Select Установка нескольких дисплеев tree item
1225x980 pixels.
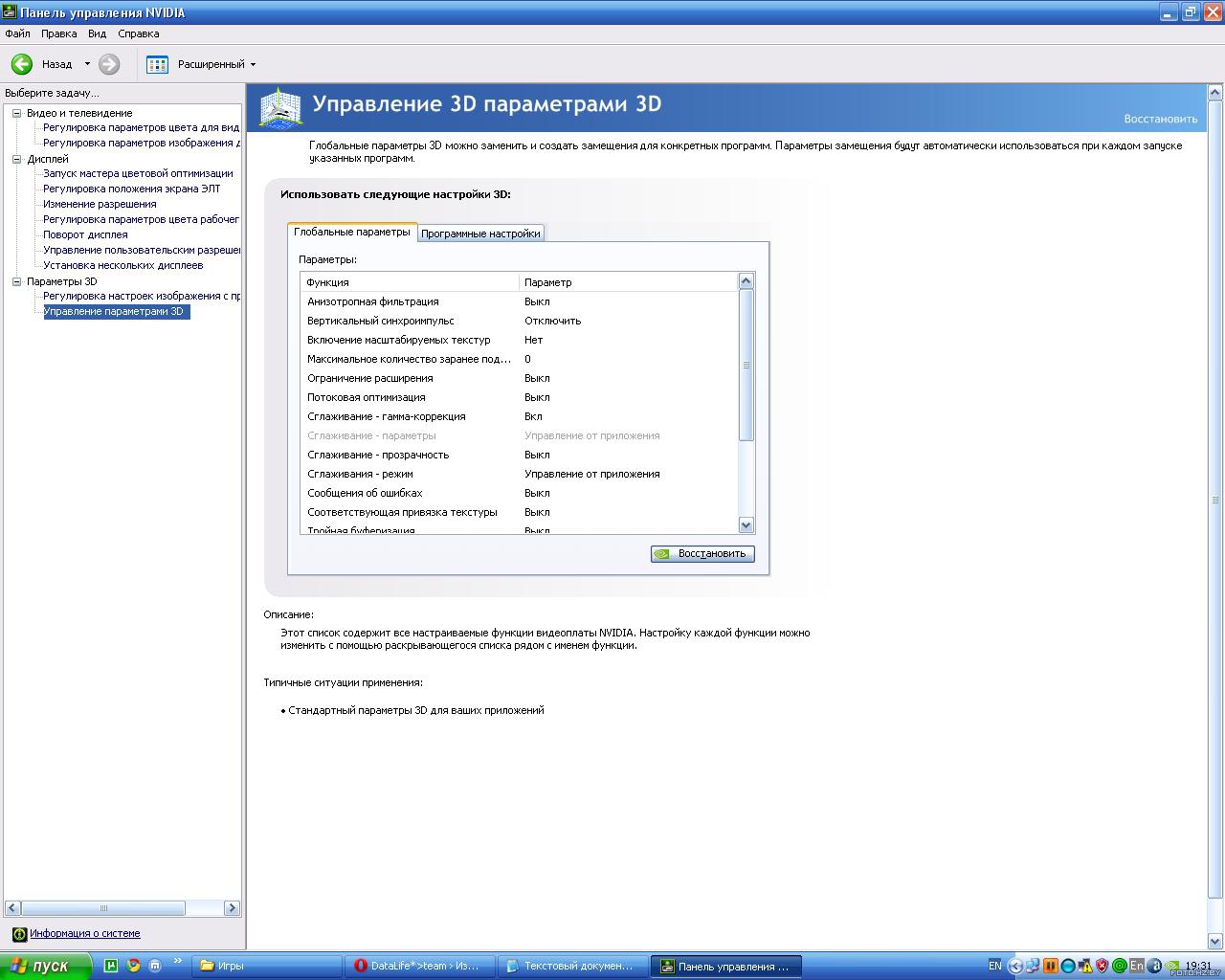click(x=122, y=265)
